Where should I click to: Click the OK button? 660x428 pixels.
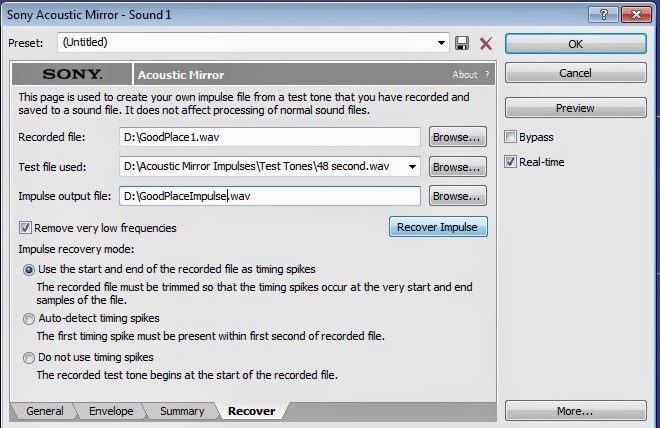pos(575,44)
